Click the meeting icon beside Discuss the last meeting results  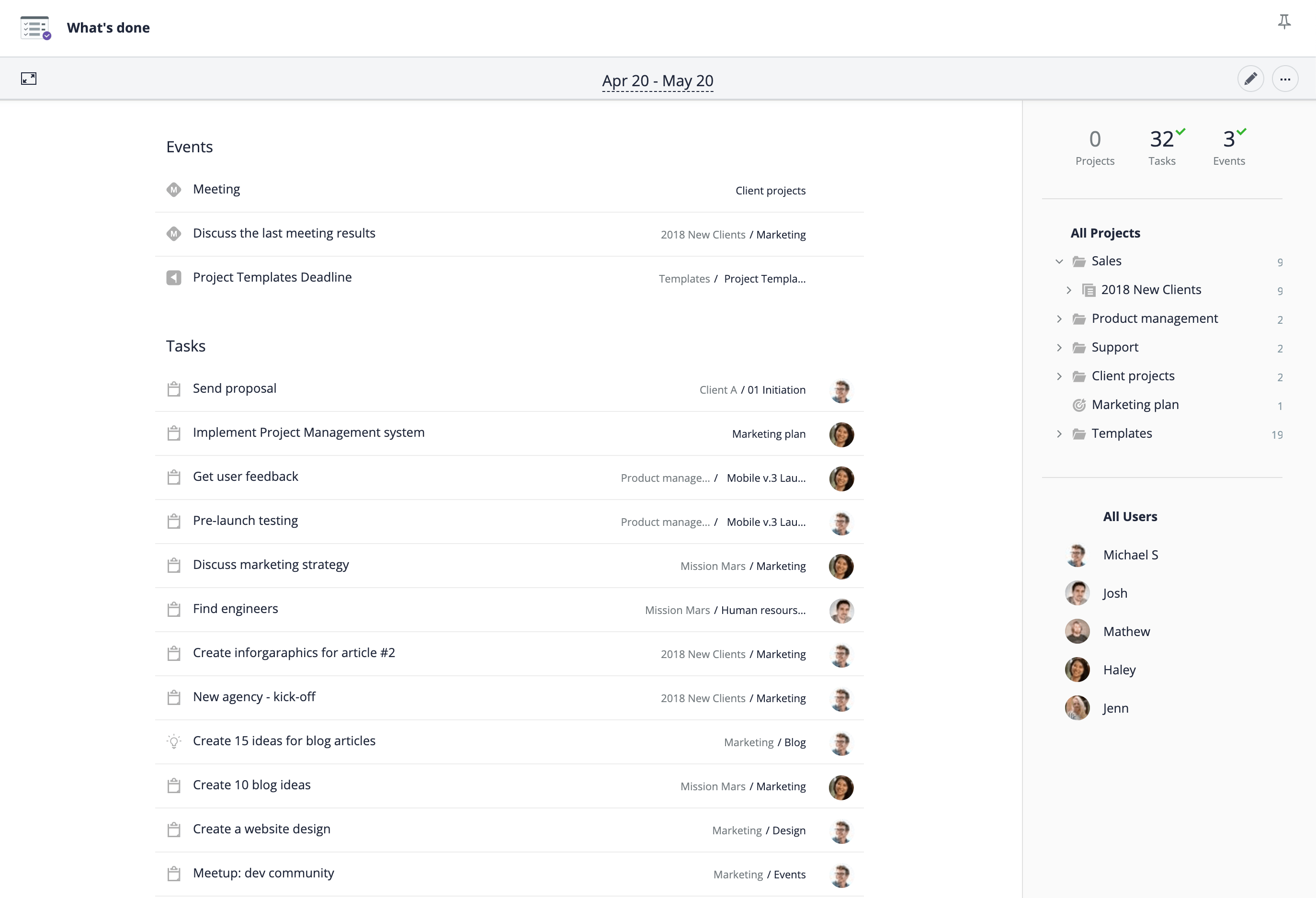pyautogui.click(x=174, y=234)
